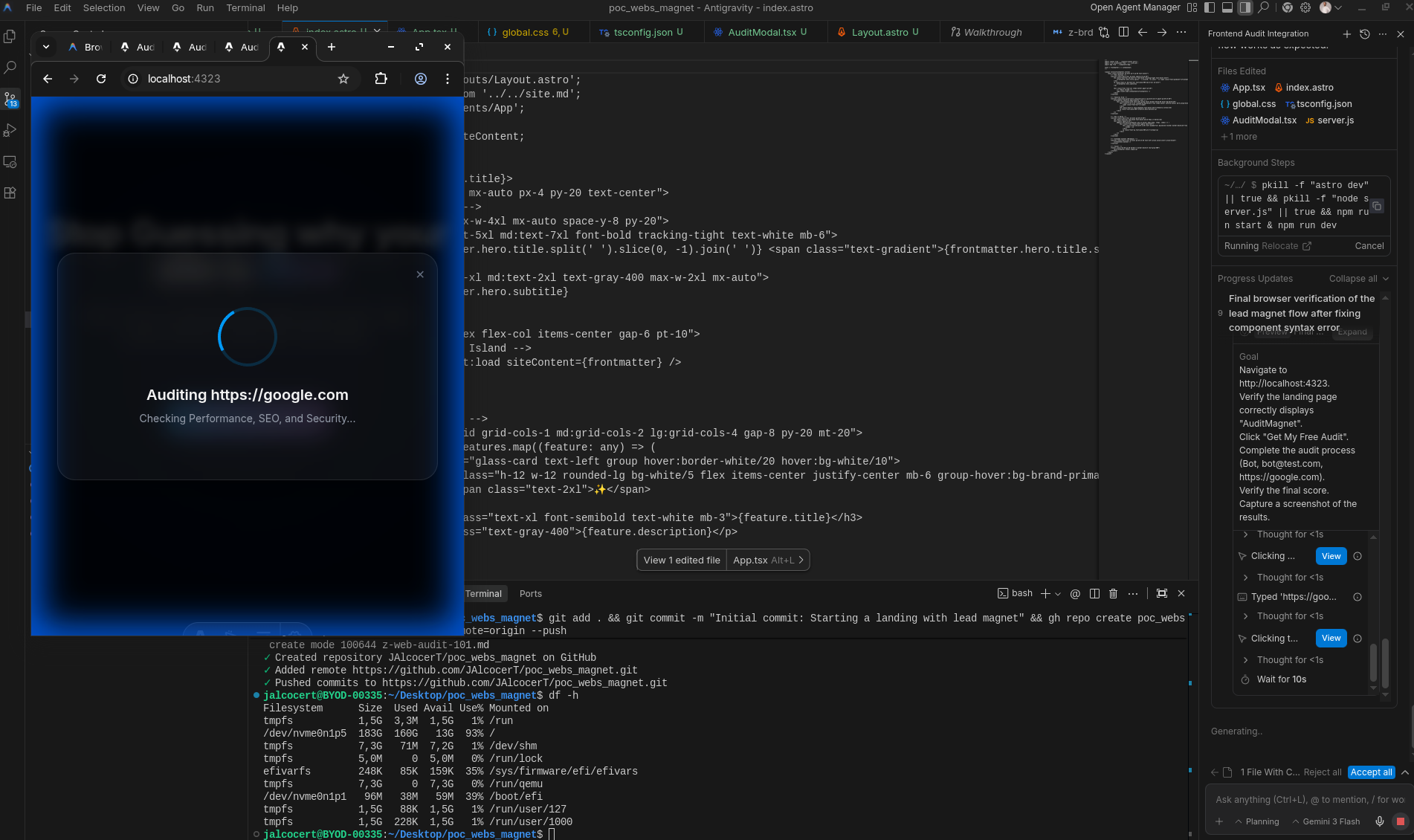This screenshot has width=1414, height=840.
Task: Open the Terminal menu in the menu bar
Action: [245, 7]
